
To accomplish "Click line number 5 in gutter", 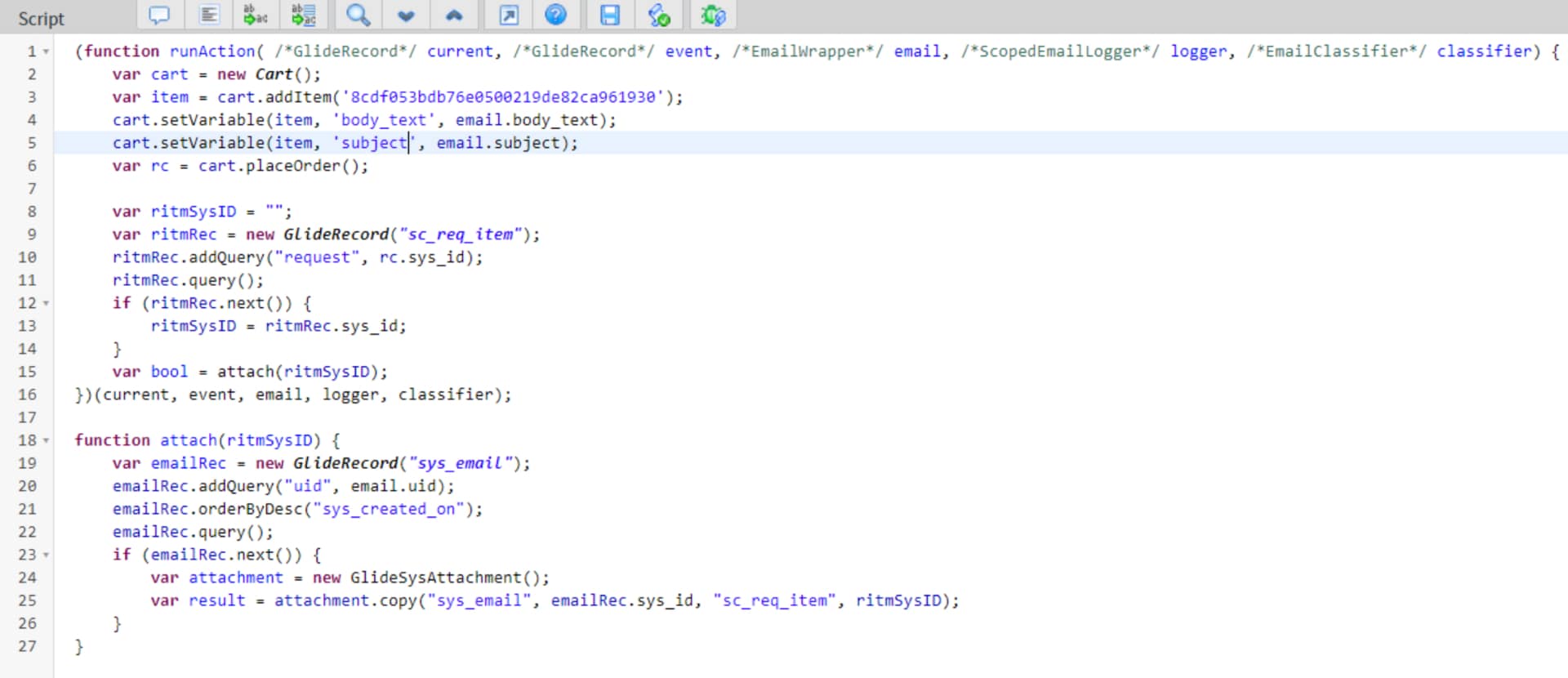I will click(32, 143).
